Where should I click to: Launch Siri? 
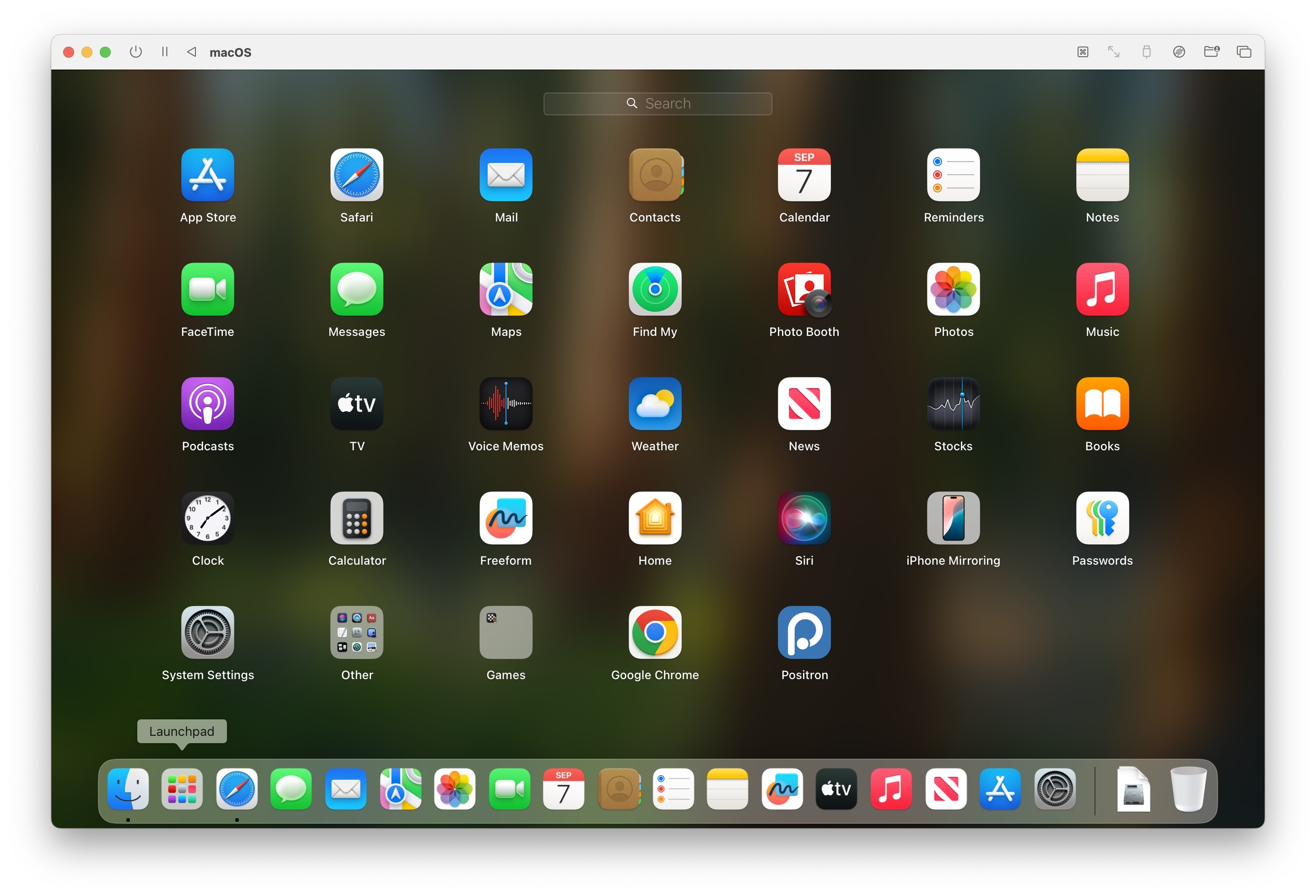[x=804, y=518]
